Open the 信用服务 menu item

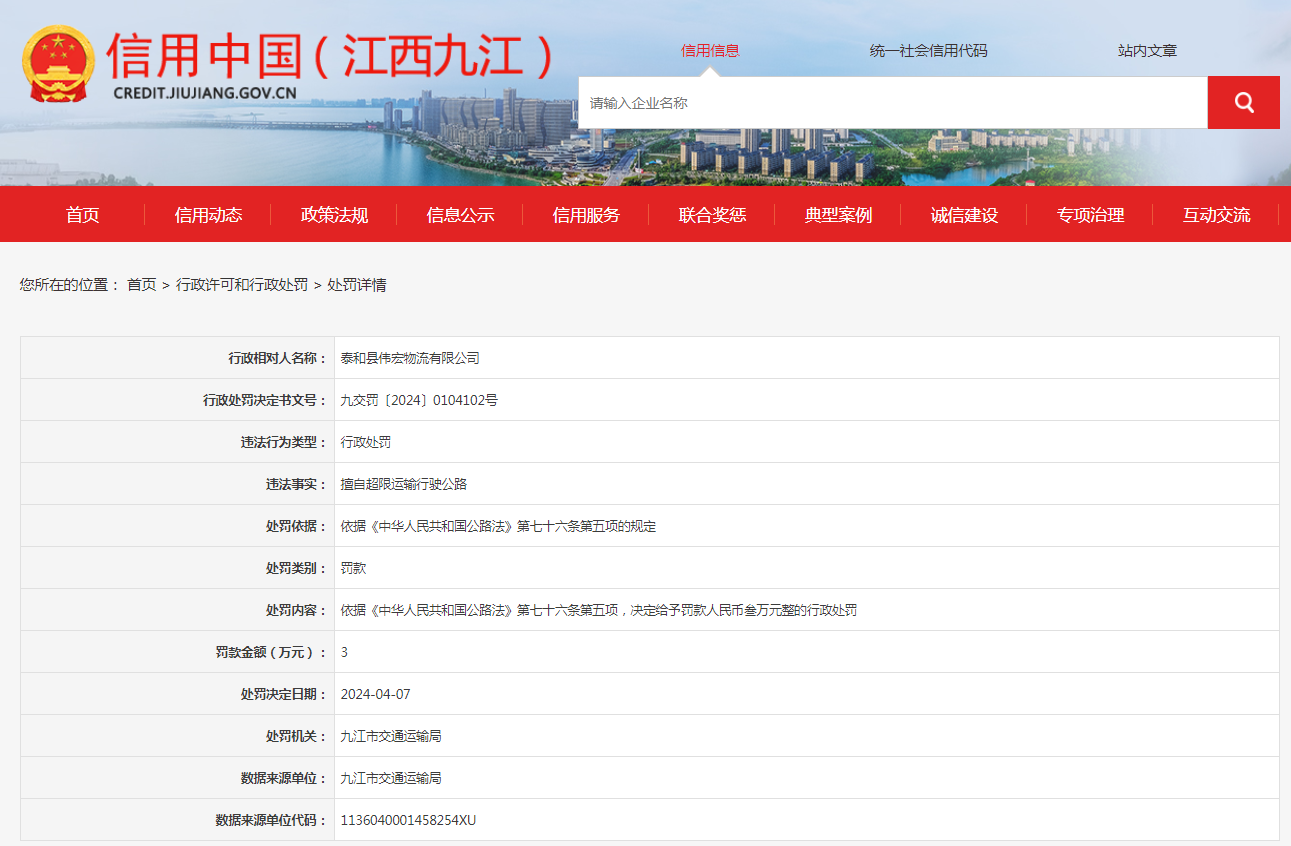point(586,215)
